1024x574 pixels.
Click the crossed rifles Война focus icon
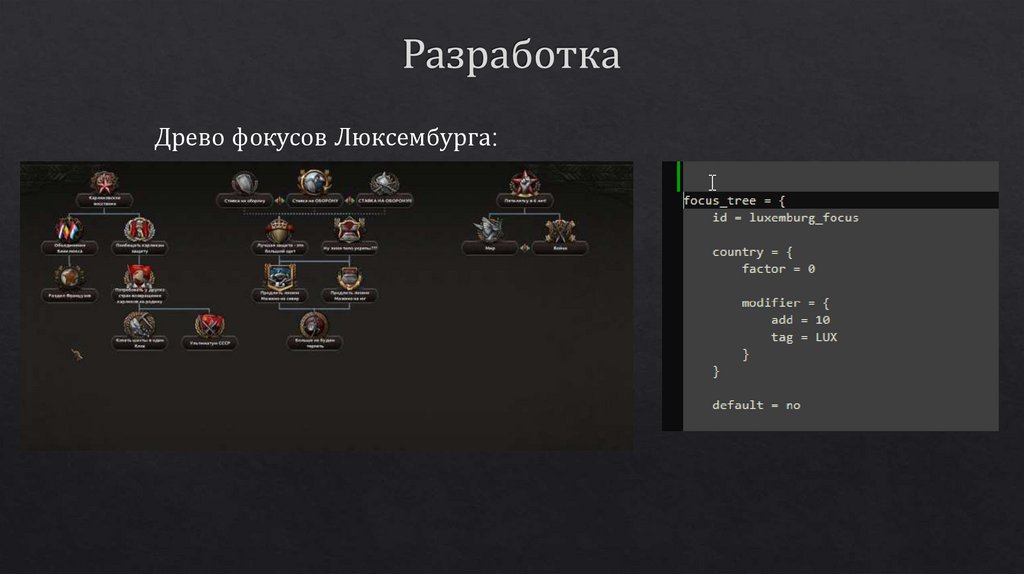point(560,230)
